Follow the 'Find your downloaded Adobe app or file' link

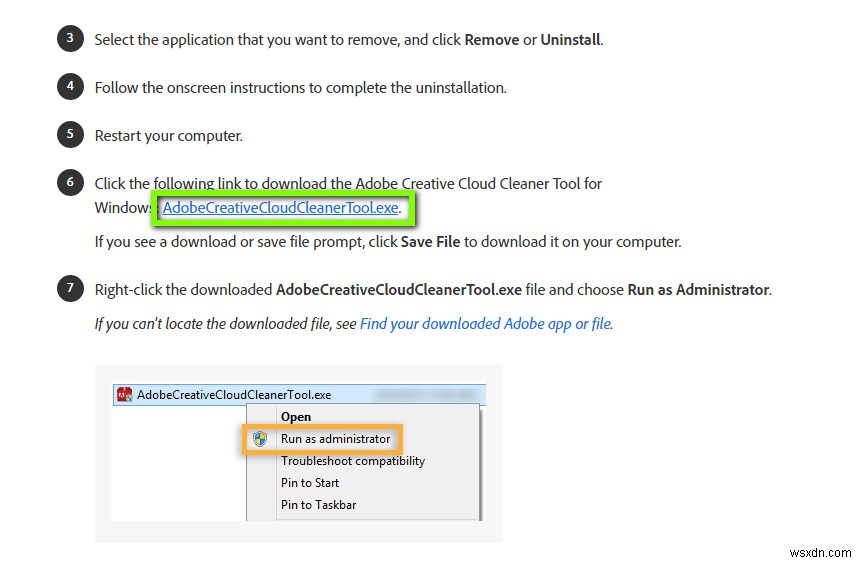[485, 324]
